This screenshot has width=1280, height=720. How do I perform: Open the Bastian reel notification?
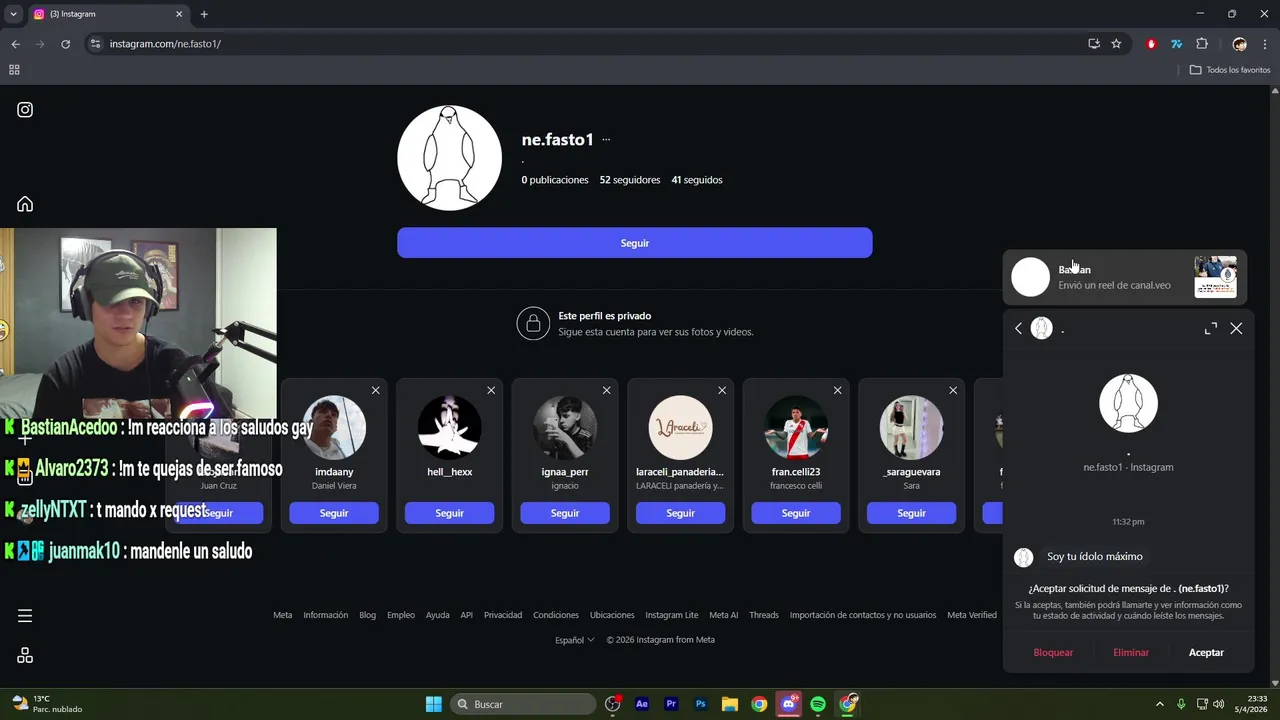[x=1125, y=277]
